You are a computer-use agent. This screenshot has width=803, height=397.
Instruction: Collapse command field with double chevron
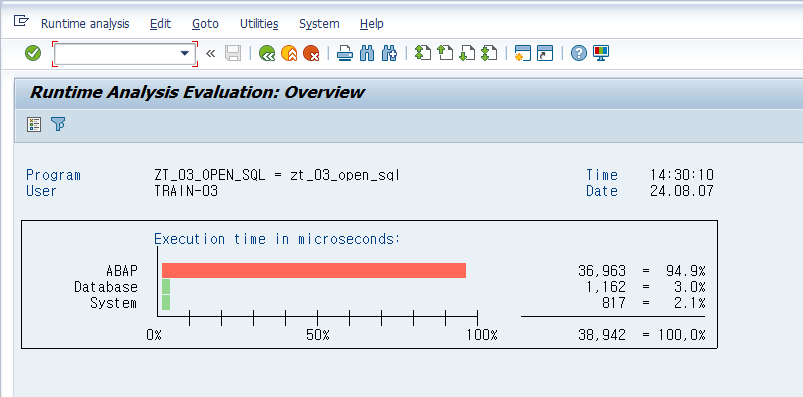click(x=210, y=53)
